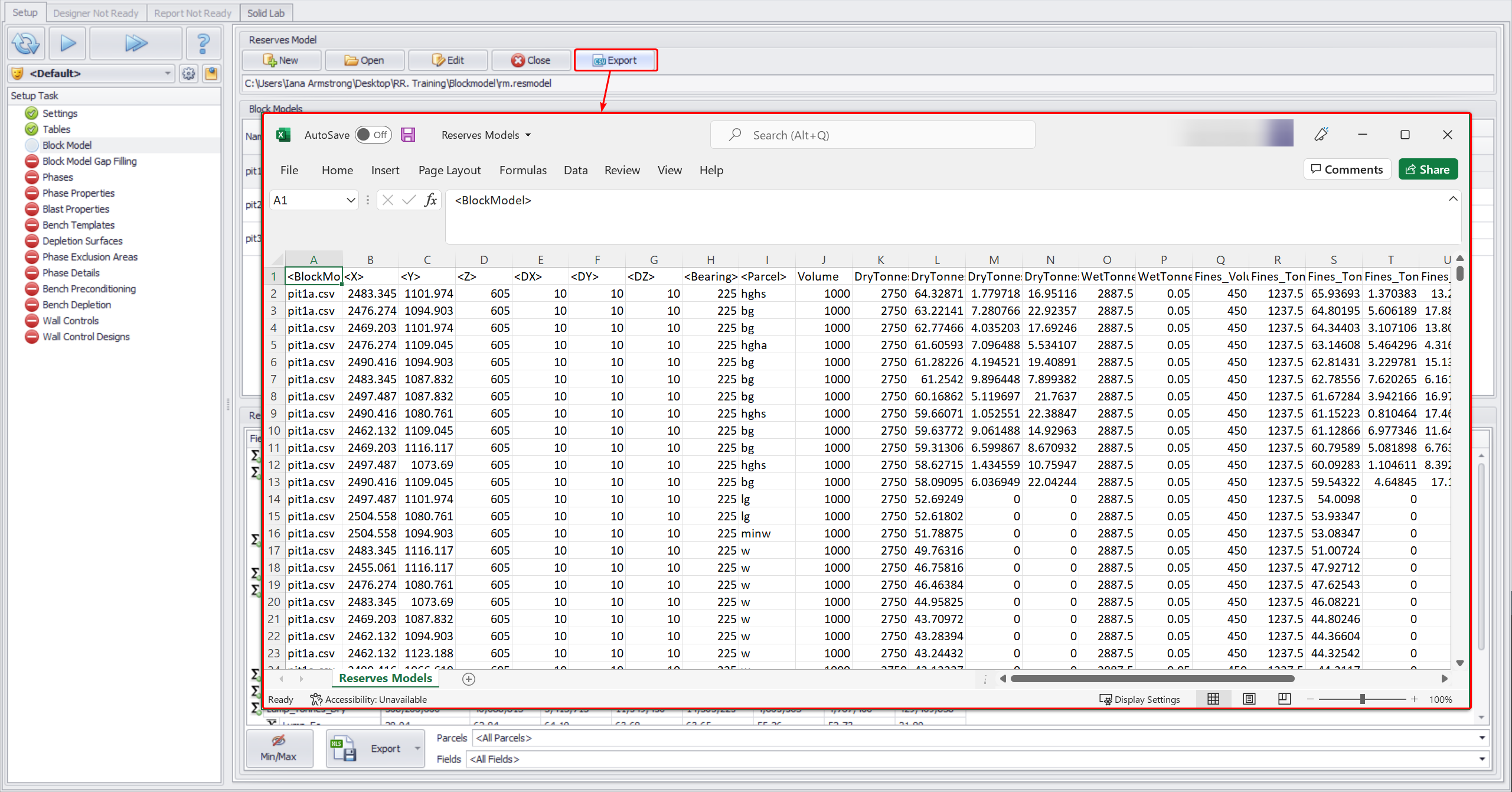Switch to the Solid Lab tab
This screenshot has height=792, width=1512.
pyautogui.click(x=266, y=13)
